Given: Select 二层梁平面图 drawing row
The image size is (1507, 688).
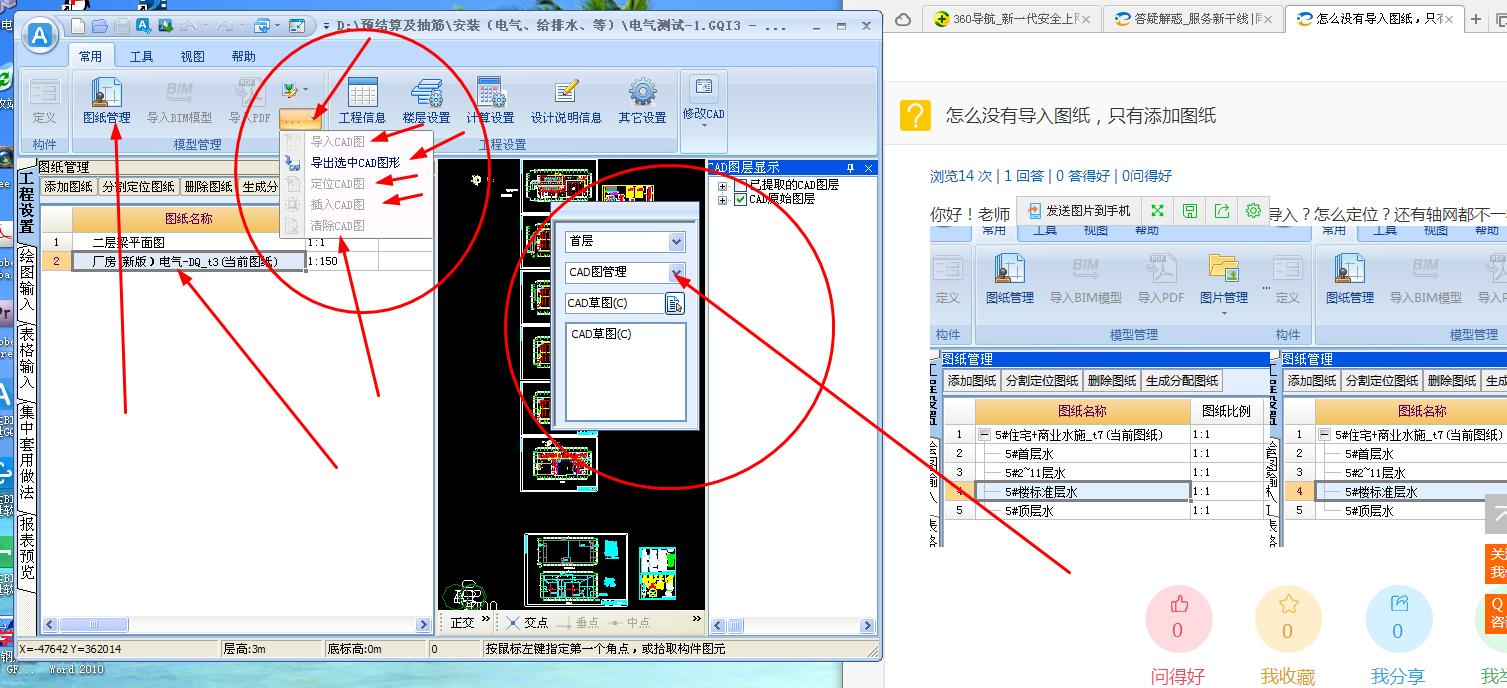Looking at the screenshot, I should point(189,242).
